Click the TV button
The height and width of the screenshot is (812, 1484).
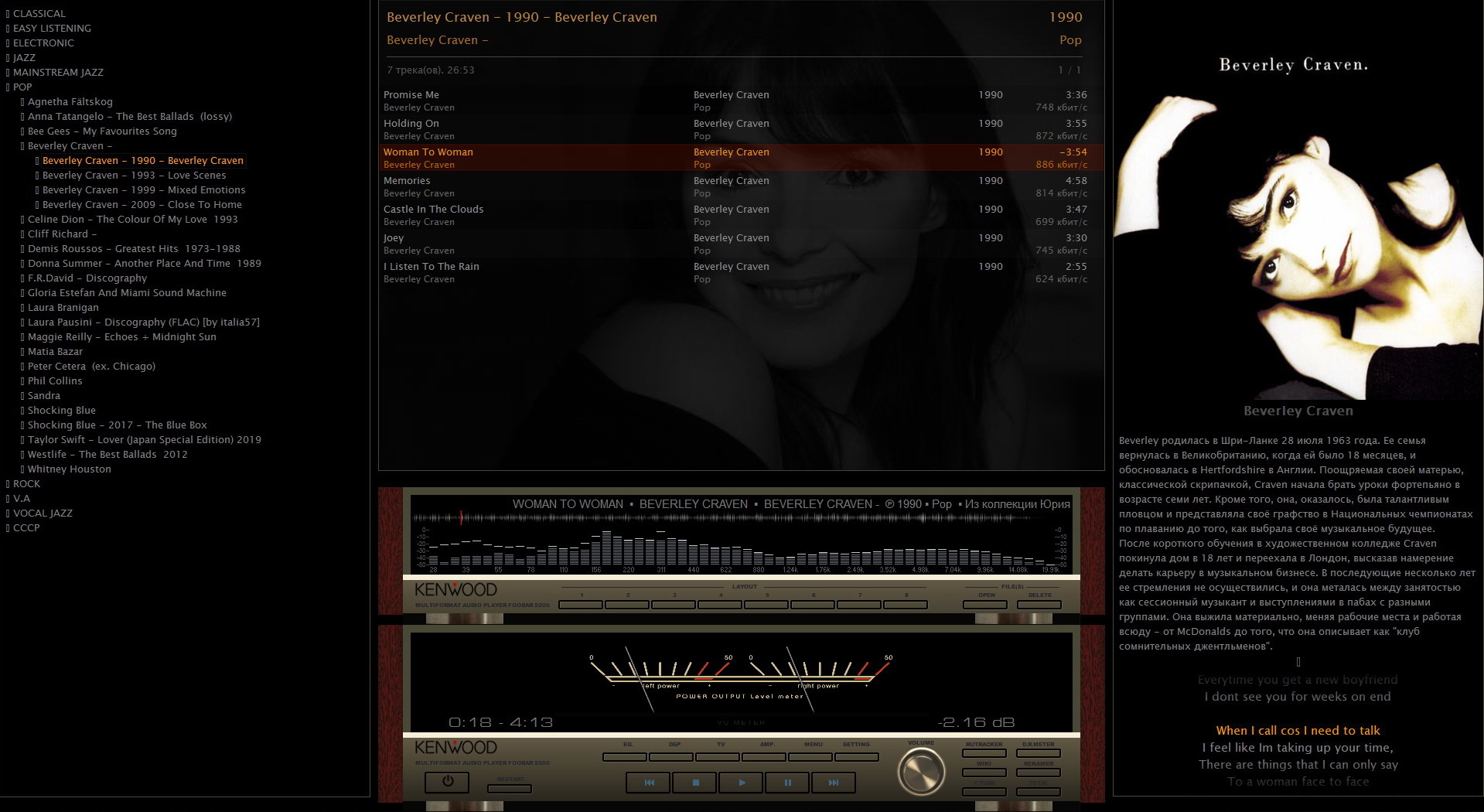point(718,757)
